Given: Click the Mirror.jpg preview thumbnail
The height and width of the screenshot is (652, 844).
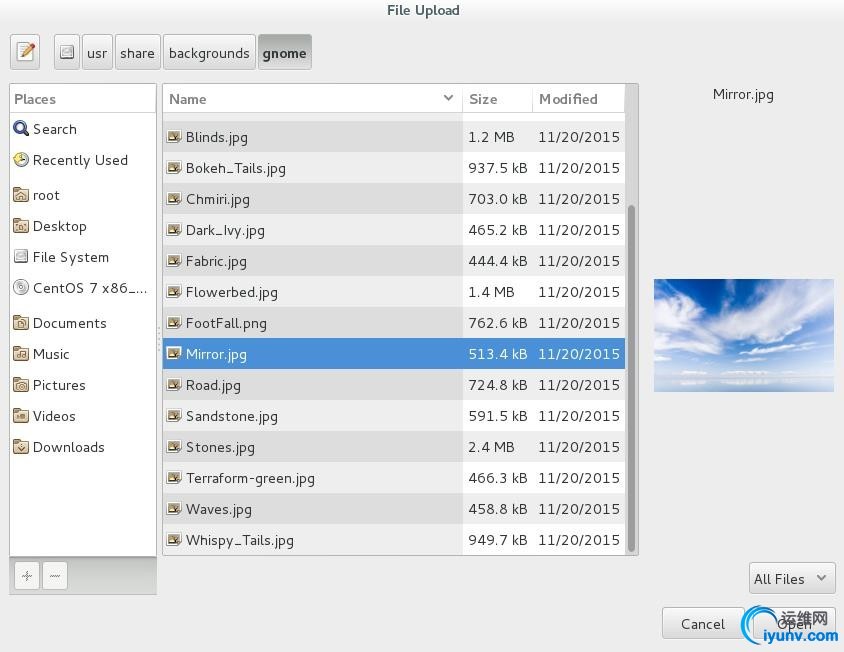Looking at the screenshot, I should coord(744,335).
